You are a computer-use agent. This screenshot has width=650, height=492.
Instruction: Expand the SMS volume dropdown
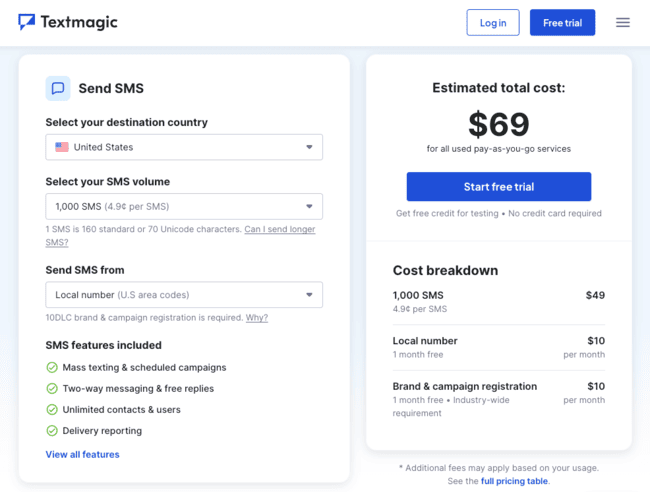click(184, 207)
